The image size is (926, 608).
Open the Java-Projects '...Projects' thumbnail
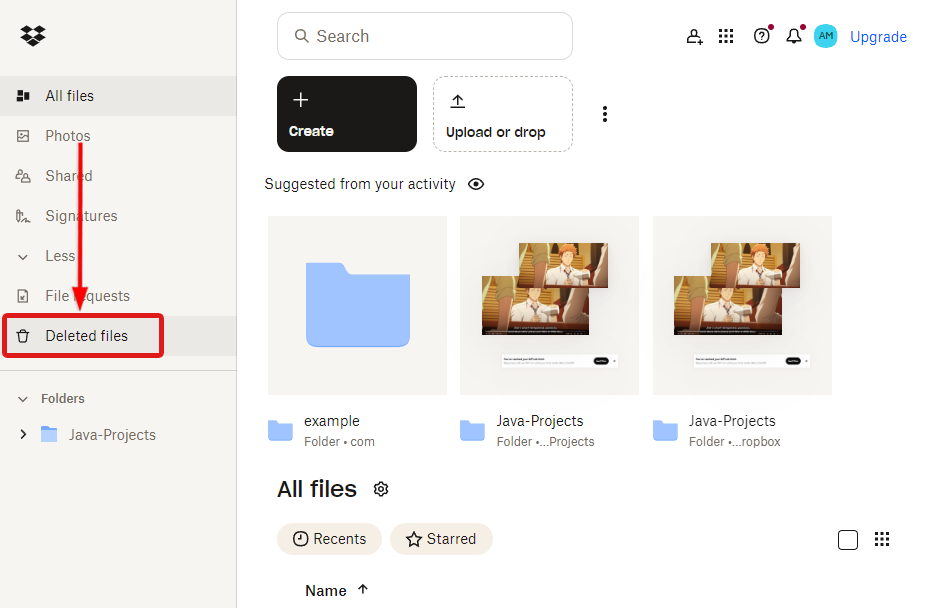(549, 305)
